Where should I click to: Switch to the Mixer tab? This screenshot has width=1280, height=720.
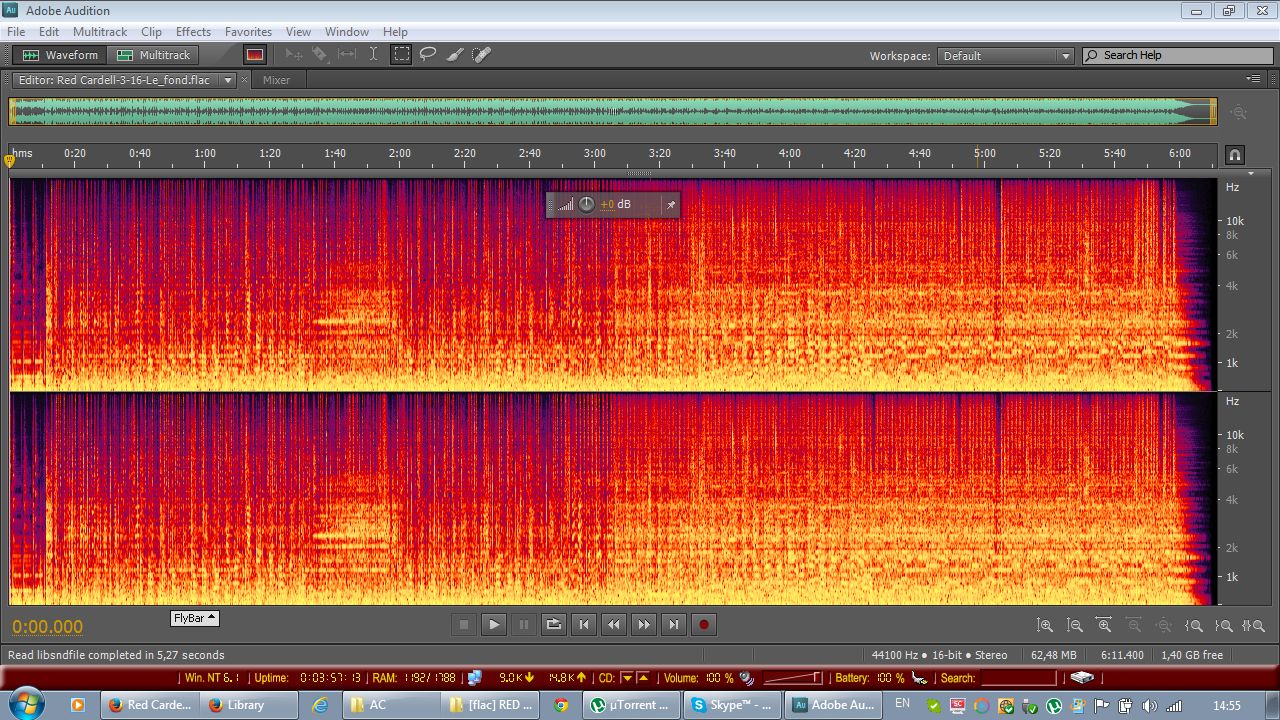(x=276, y=80)
